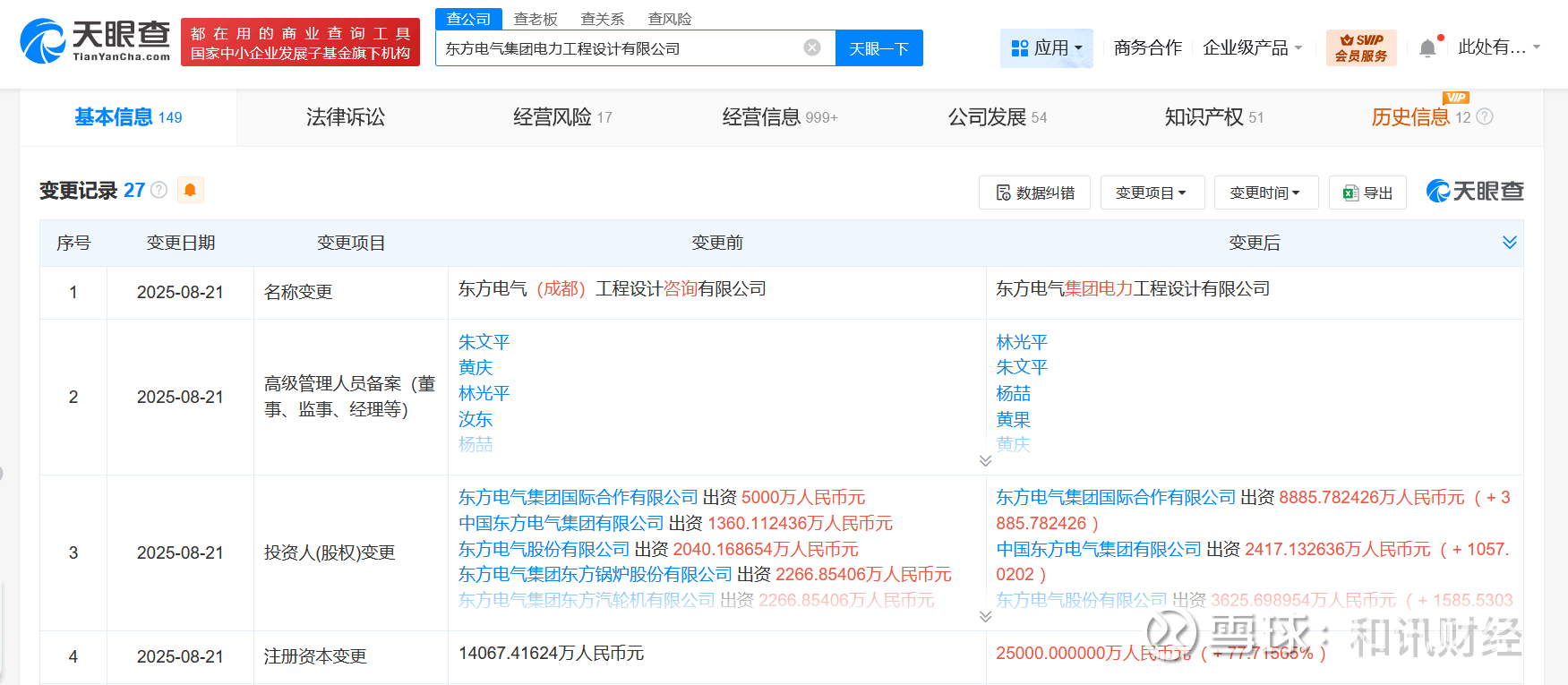
Task: Open 东方电气集团国际合作有限公司 link in 变更前
Action: pos(578,498)
